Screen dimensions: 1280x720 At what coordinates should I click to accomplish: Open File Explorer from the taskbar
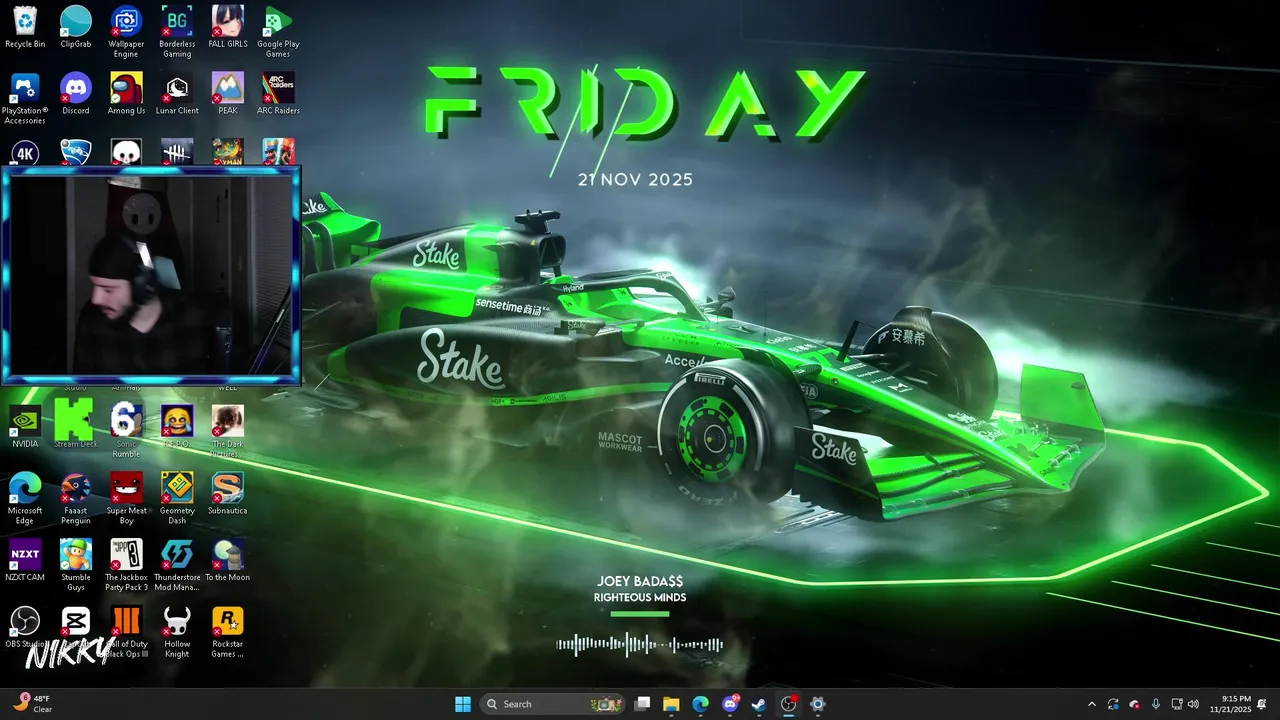pyautogui.click(x=671, y=704)
